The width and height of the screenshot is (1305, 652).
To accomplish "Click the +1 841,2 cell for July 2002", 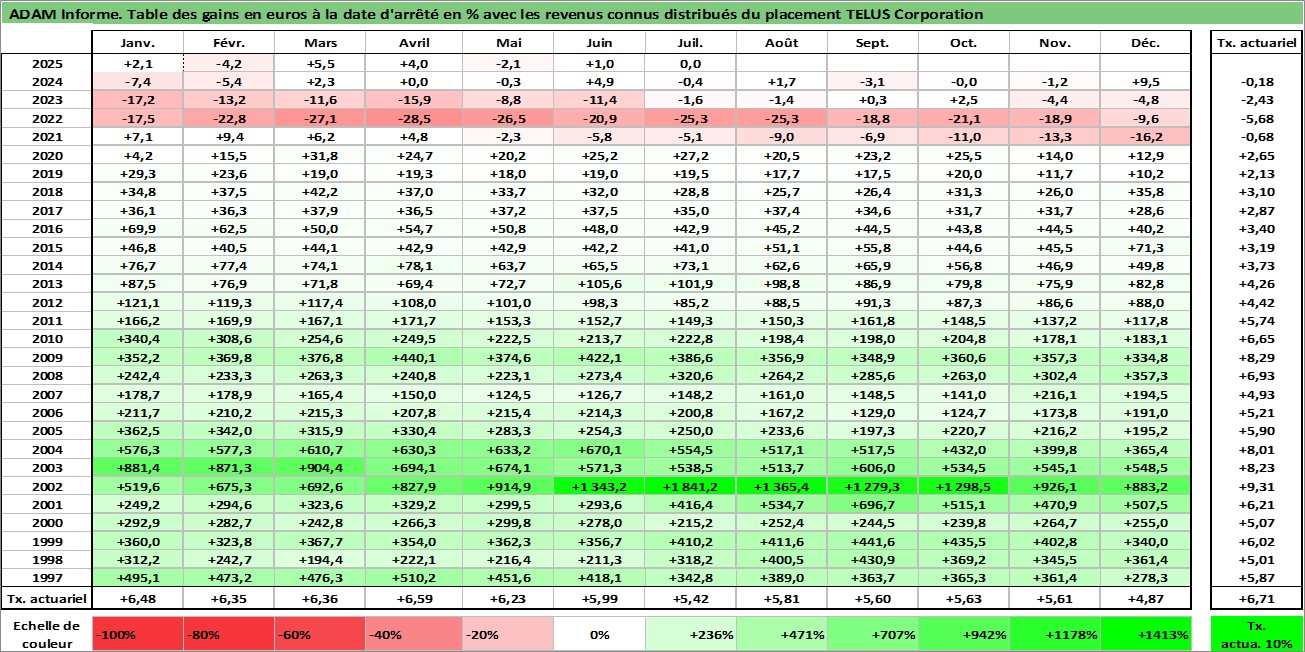I will 691,487.
